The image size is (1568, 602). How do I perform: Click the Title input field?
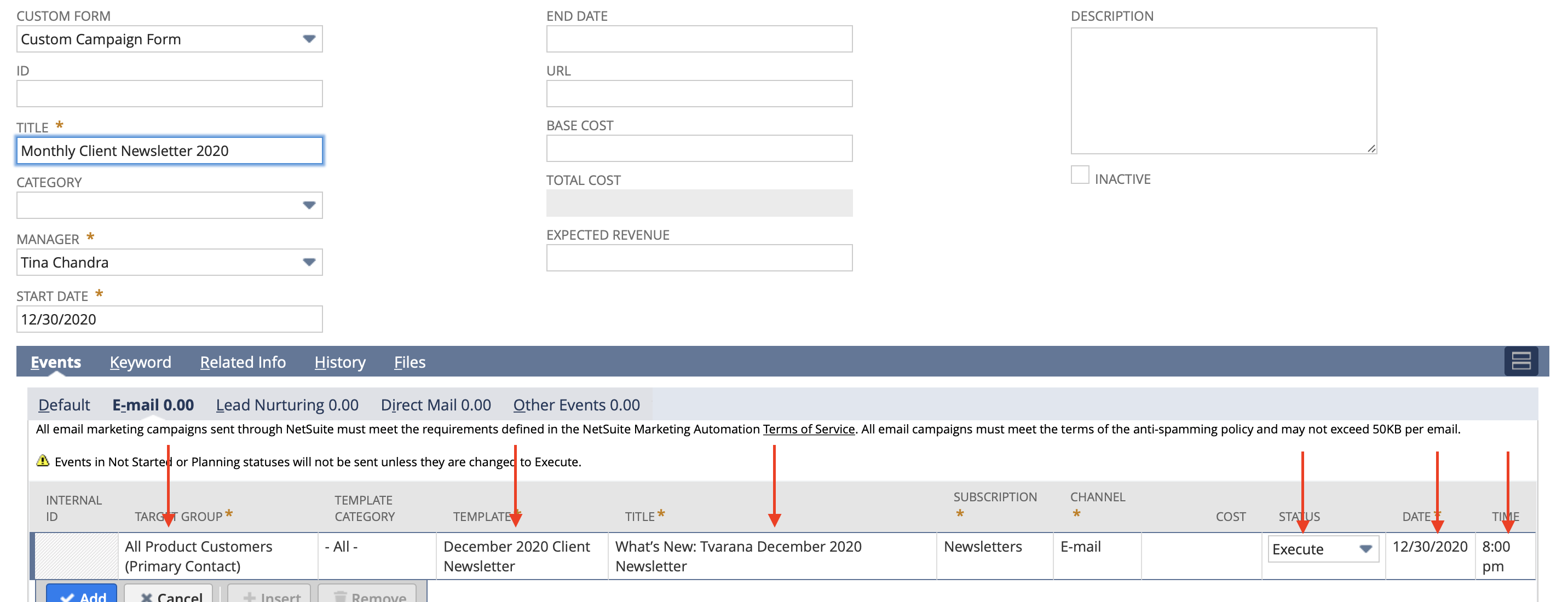tap(169, 150)
